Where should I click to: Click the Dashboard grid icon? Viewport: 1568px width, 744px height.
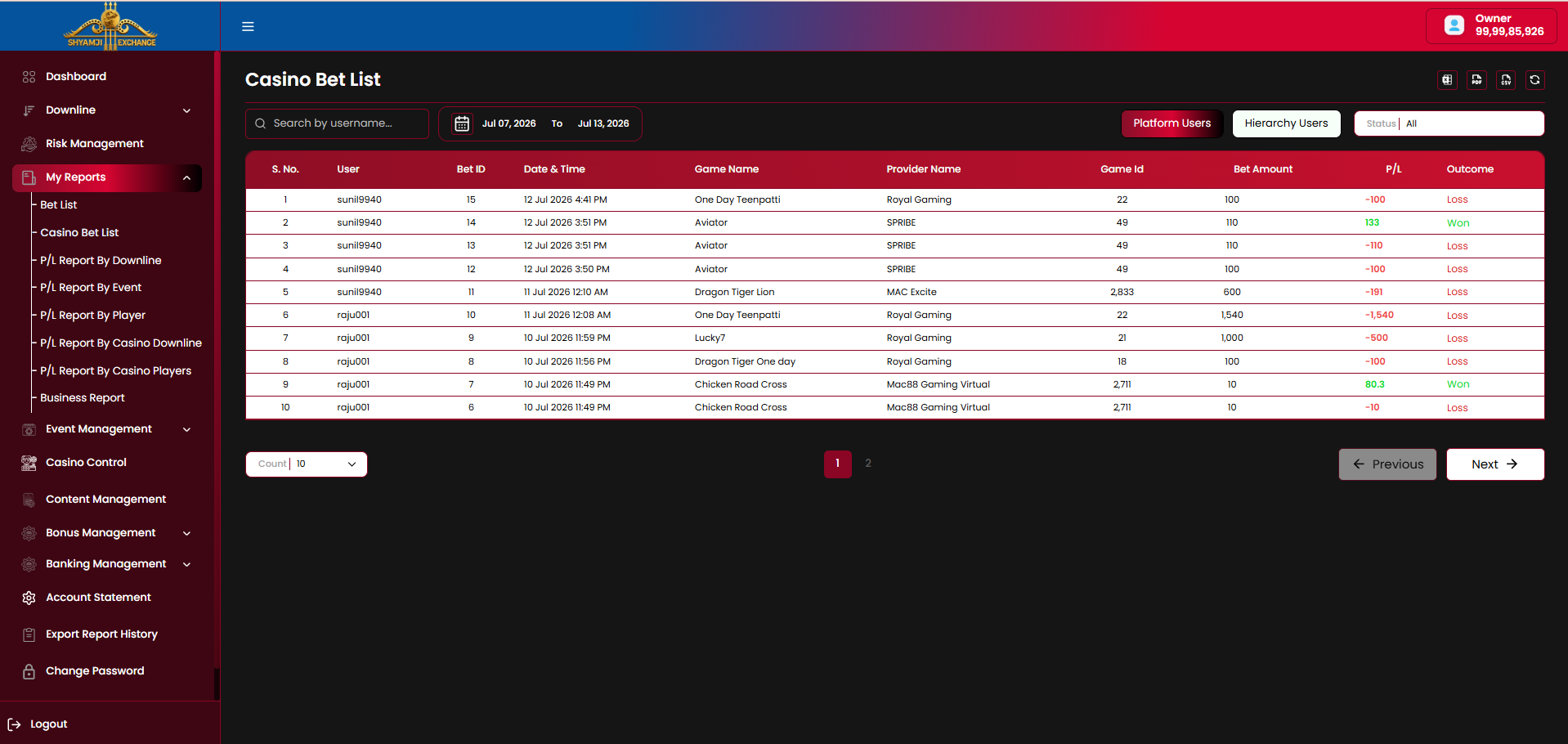tap(29, 77)
